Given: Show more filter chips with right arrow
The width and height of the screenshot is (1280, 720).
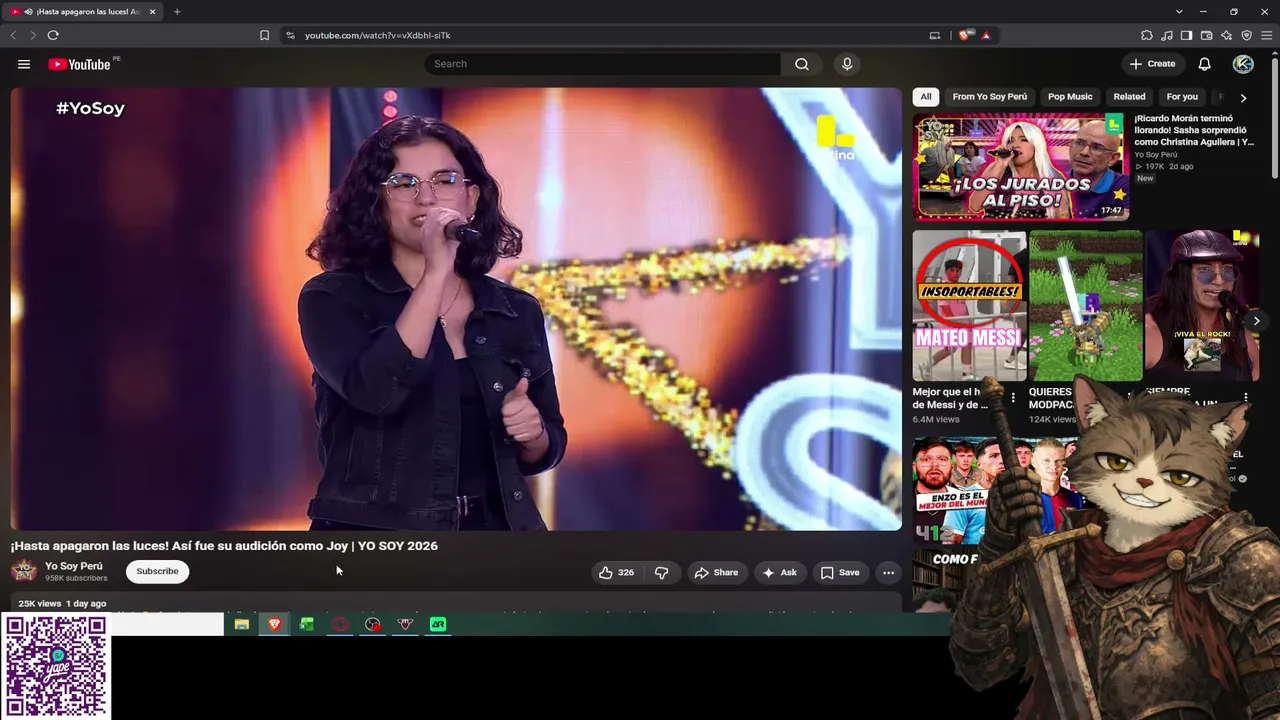Looking at the screenshot, I should tap(1243, 98).
